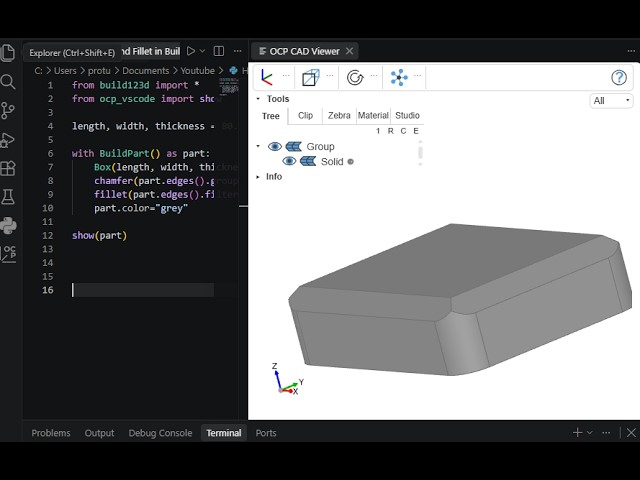Image resolution: width=640 pixels, height=480 pixels.
Task: Open the Search view in activity bar
Action: click(8, 82)
